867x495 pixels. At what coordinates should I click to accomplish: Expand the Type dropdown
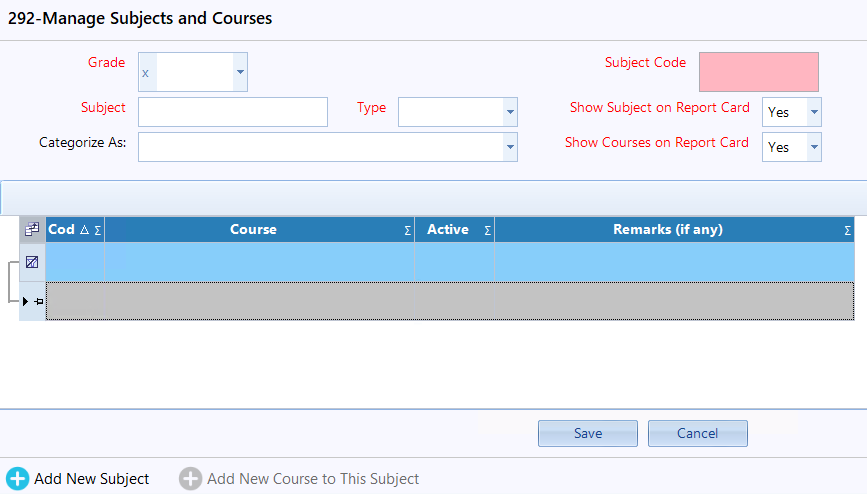click(x=510, y=112)
